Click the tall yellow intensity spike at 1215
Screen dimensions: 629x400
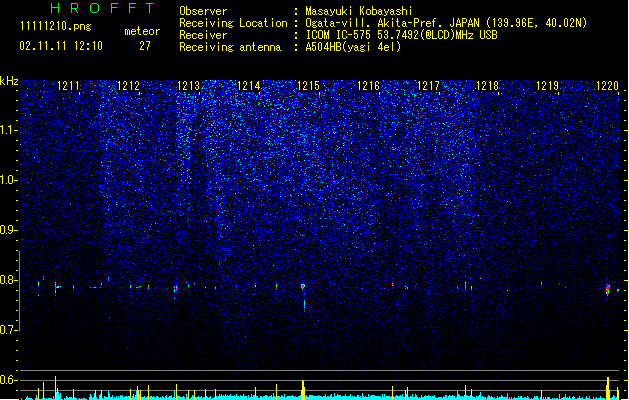click(x=303, y=390)
